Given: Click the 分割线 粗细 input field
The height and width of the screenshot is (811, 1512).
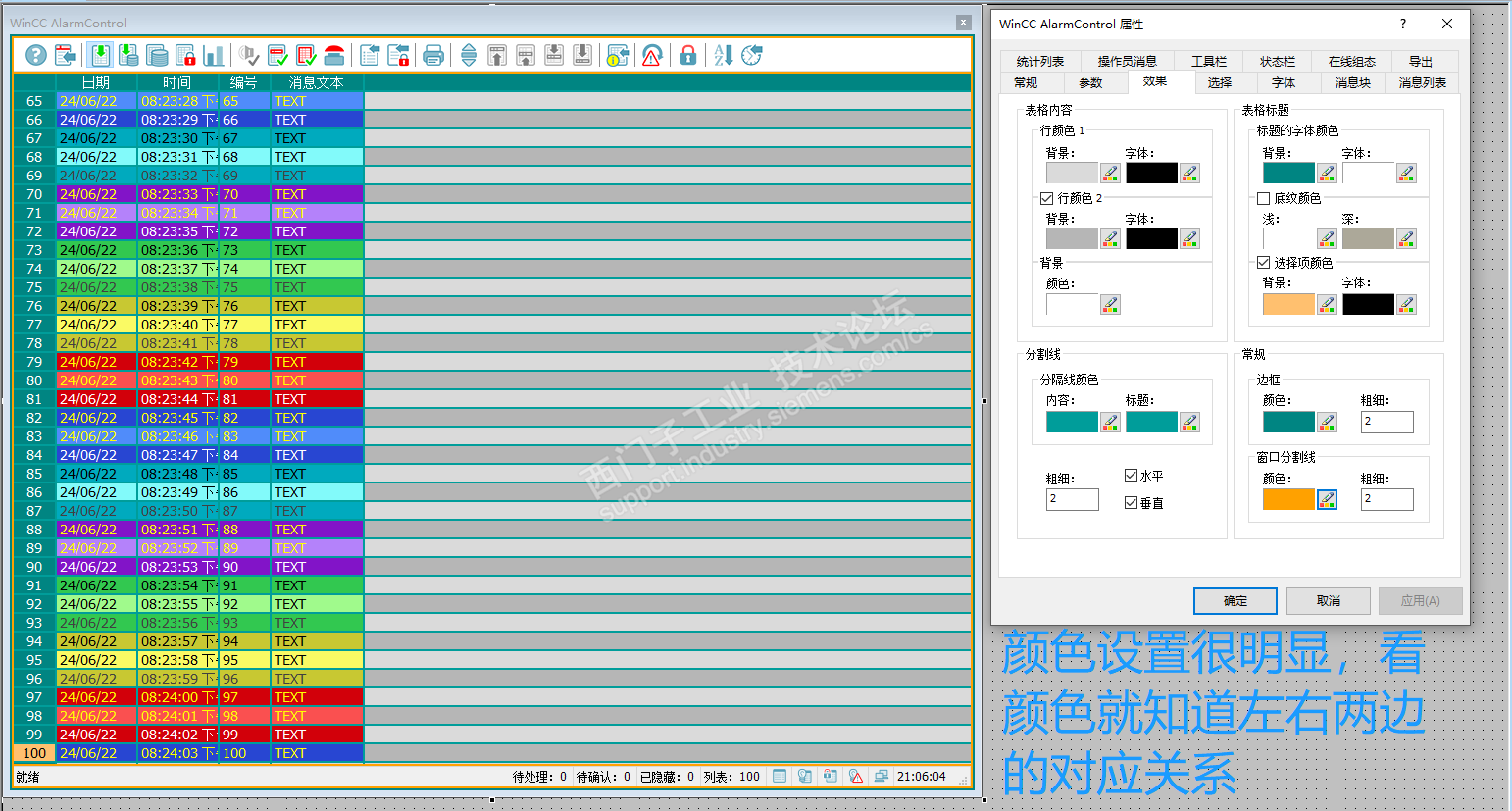Looking at the screenshot, I should pyautogui.click(x=1073, y=499).
